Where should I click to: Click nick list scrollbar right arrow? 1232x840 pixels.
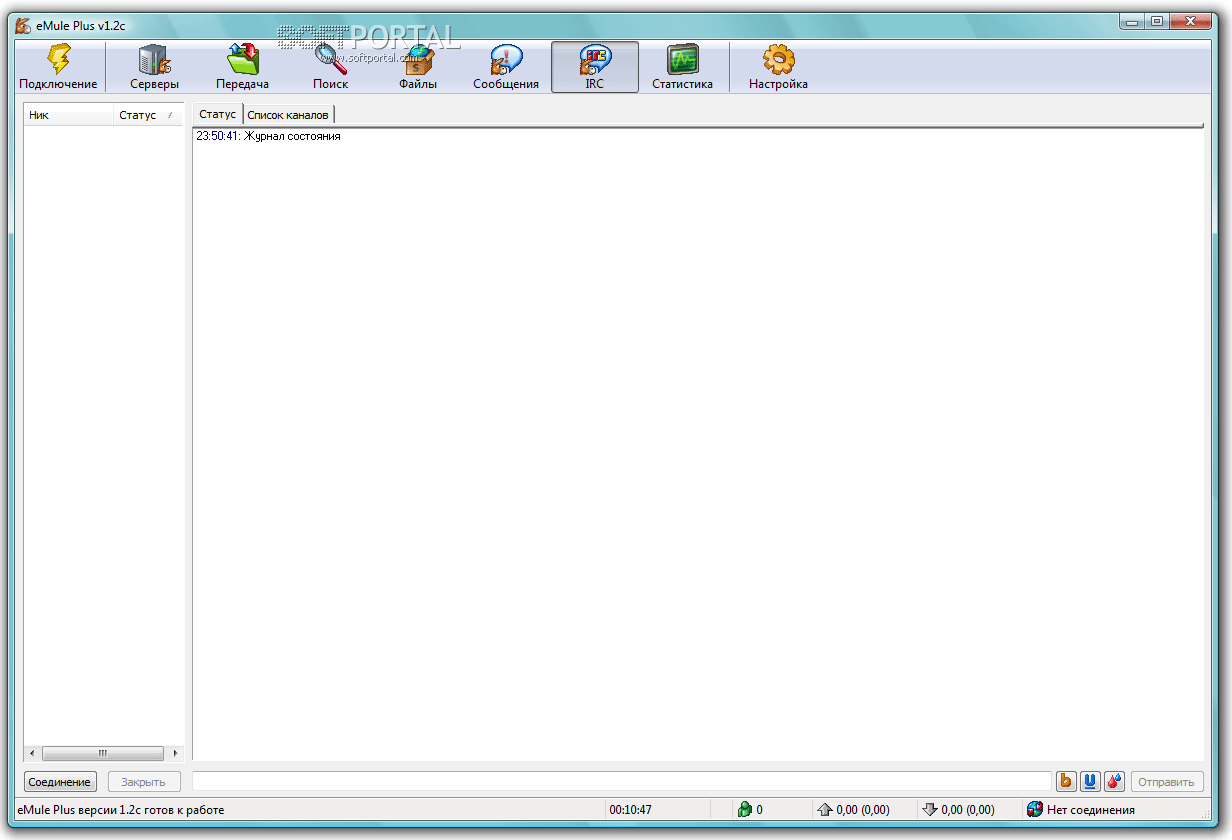click(176, 753)
